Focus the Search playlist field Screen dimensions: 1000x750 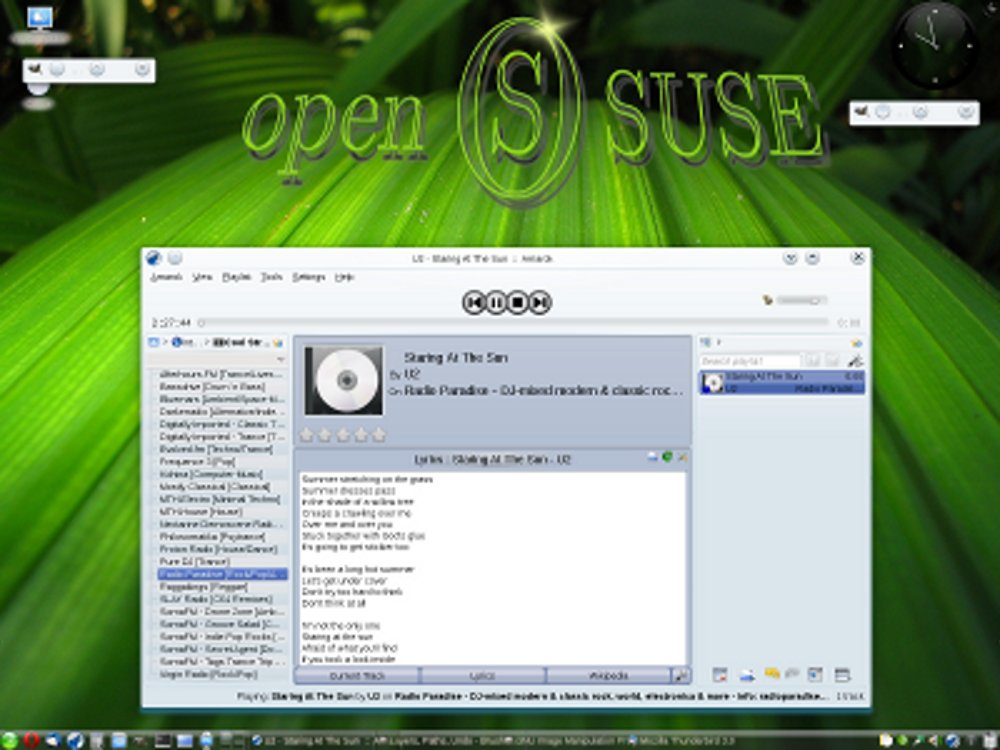click(750, 361)
